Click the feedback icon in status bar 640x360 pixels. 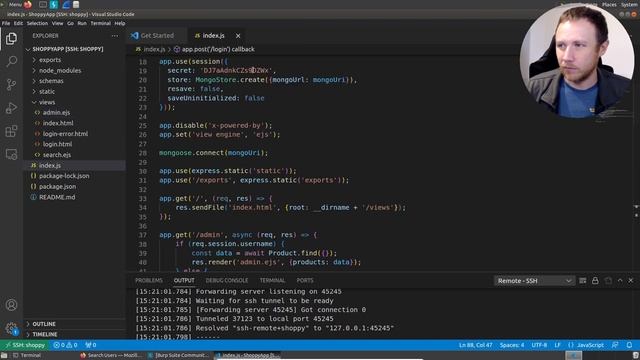(615, 345)
